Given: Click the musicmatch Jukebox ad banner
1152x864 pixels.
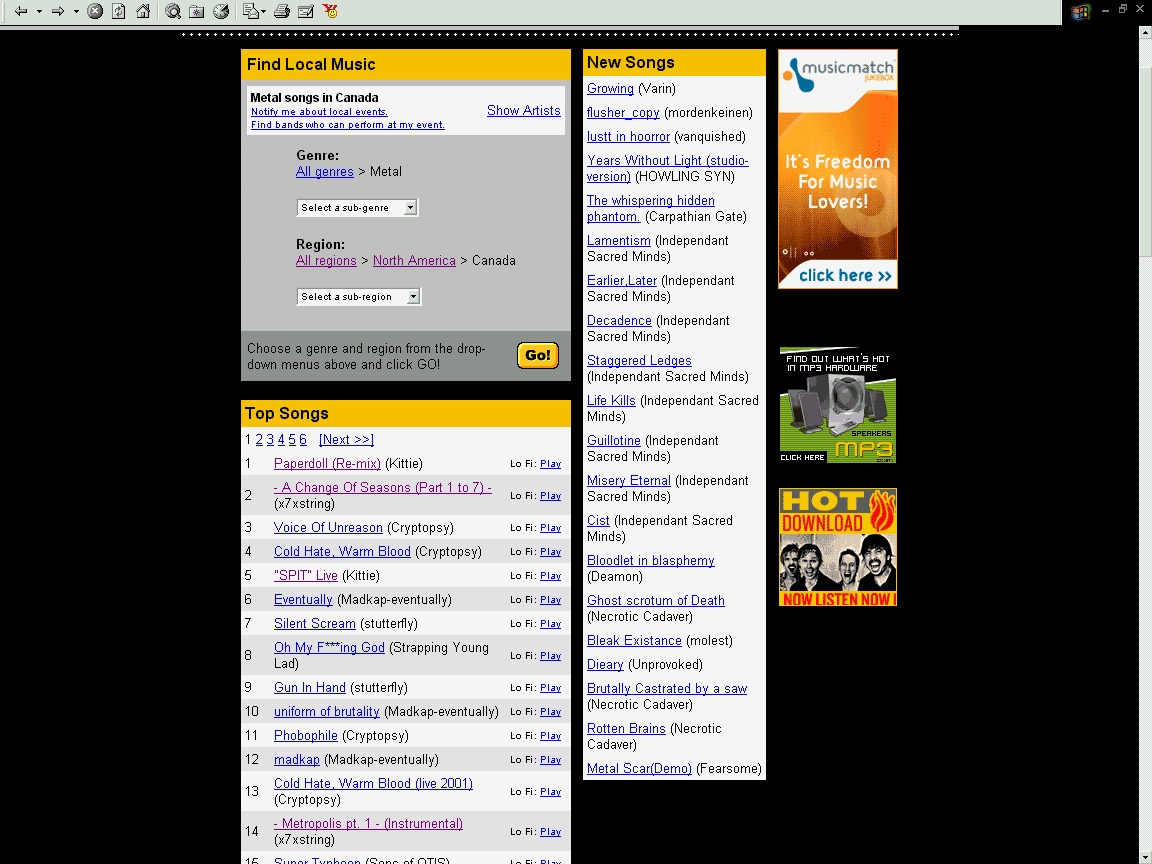Looking at the screenshot, I should point(838,169).
